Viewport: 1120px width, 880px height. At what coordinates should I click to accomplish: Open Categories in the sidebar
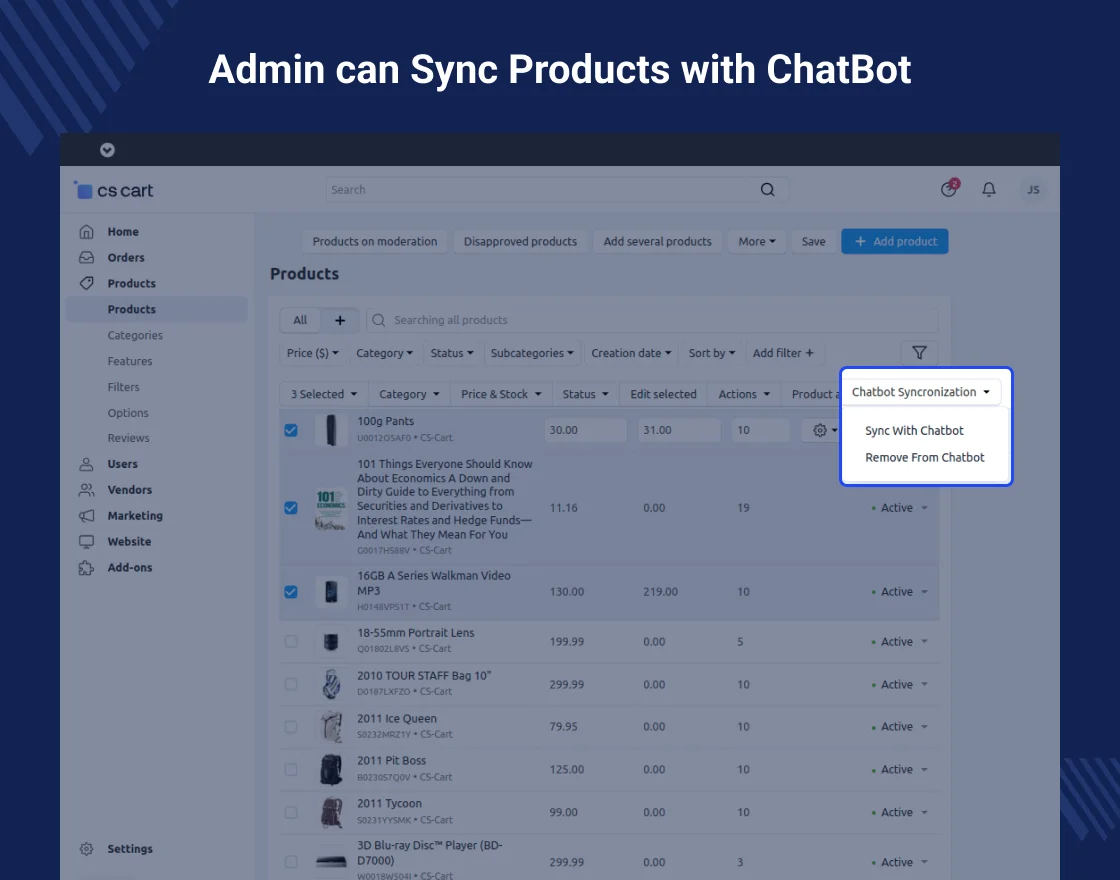(x=135, y=336)
